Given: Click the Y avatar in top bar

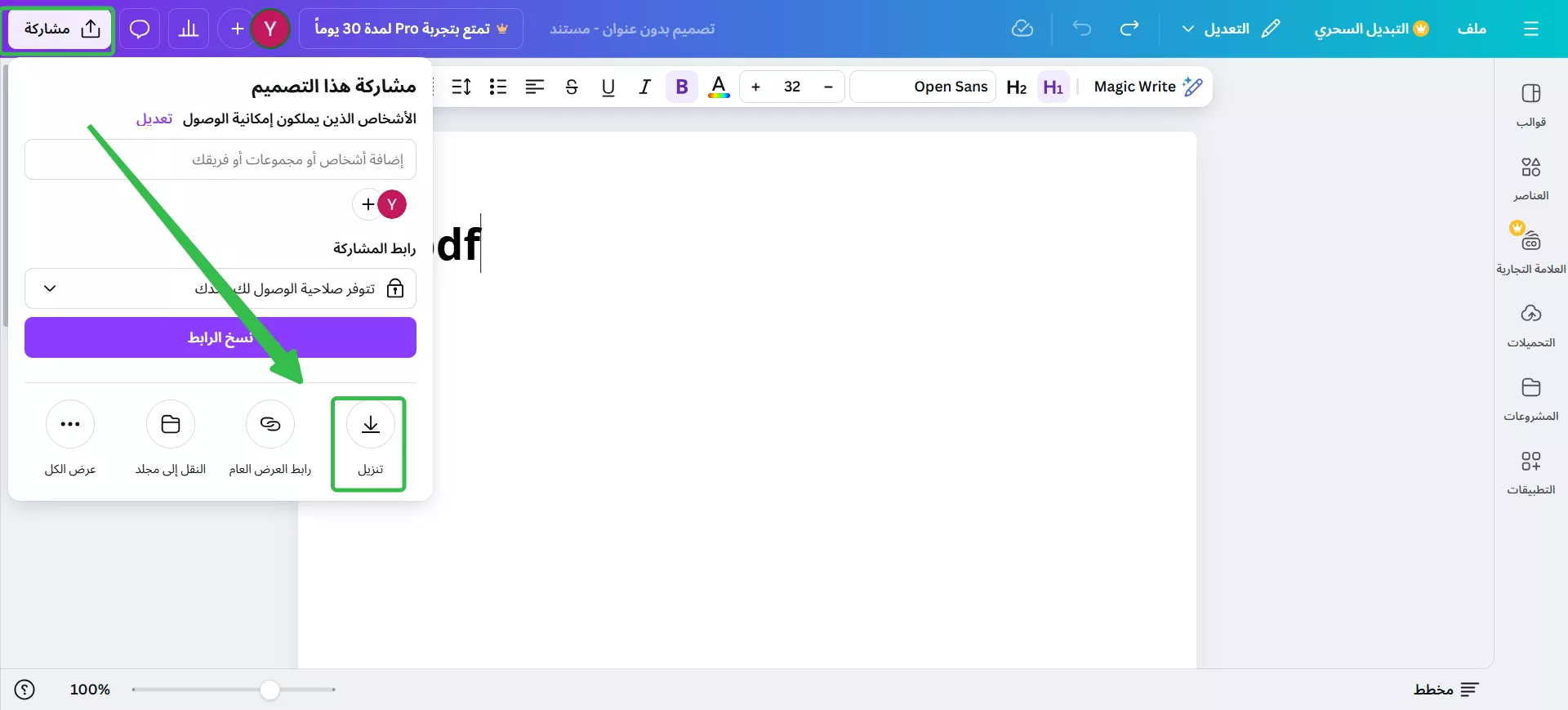Looking at the screenshot, I should coord(270,29).
